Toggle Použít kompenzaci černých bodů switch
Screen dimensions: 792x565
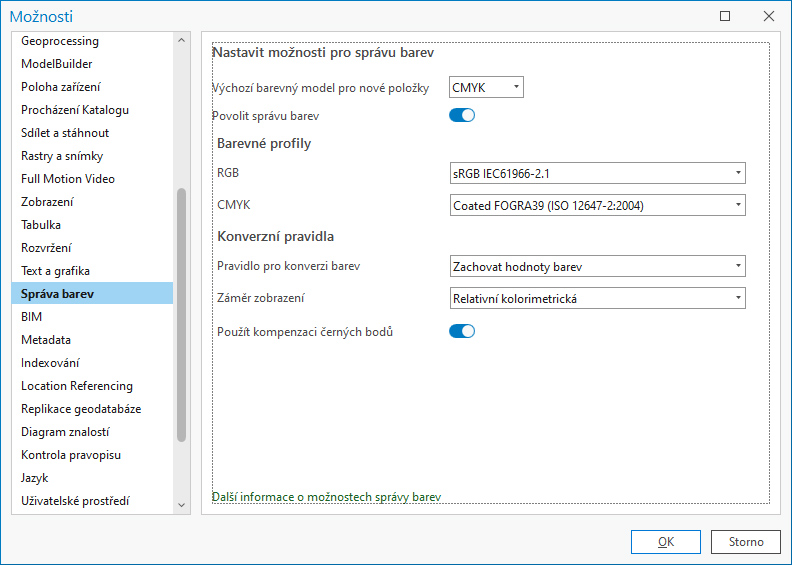pos(462,332)
